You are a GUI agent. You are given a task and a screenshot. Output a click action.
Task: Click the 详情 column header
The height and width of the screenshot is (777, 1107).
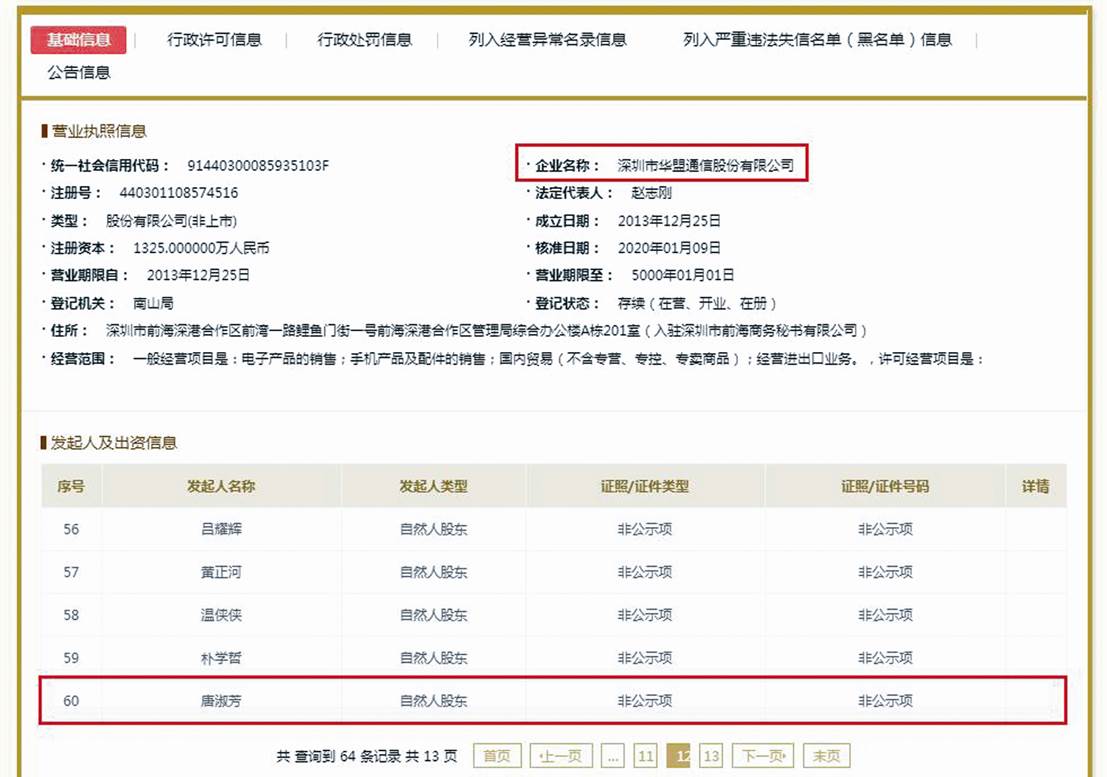(1035, 486)
